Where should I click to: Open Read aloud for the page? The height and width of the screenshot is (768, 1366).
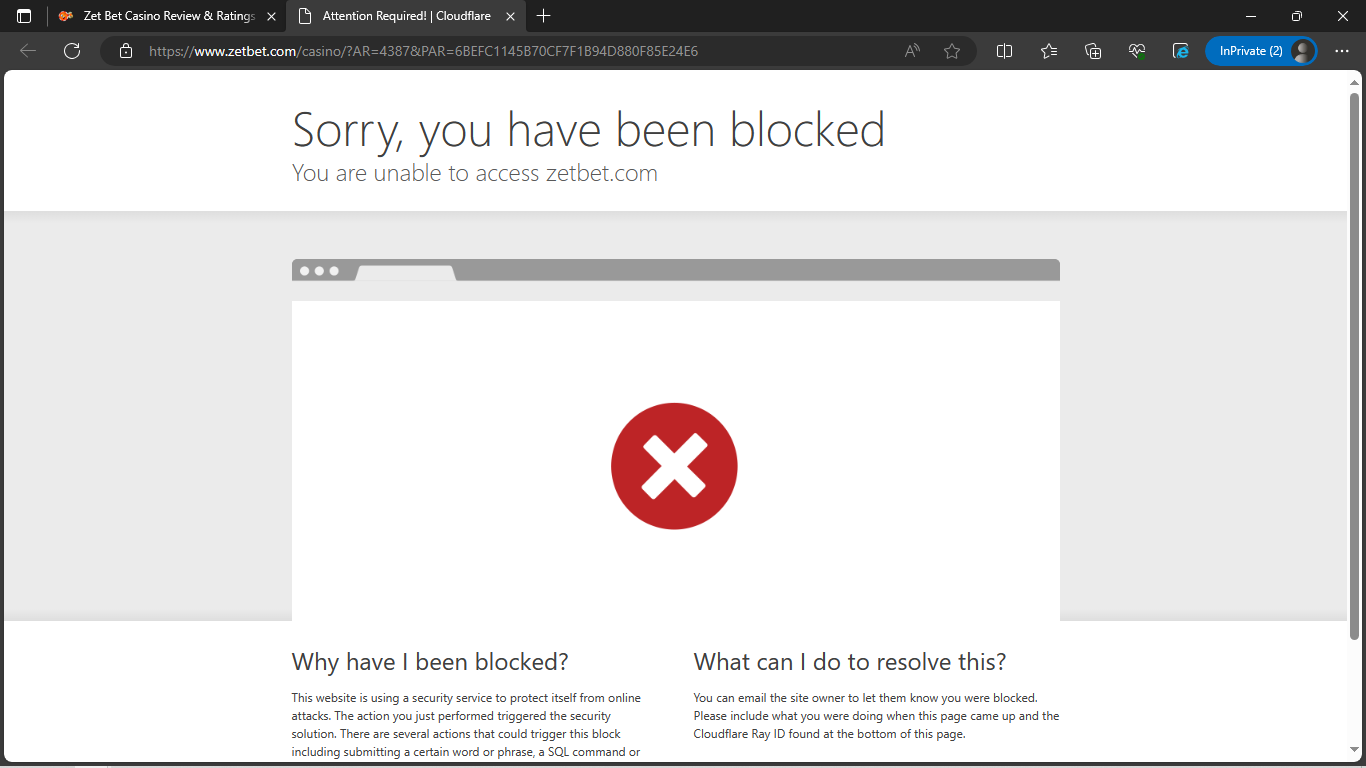point(911,51)
